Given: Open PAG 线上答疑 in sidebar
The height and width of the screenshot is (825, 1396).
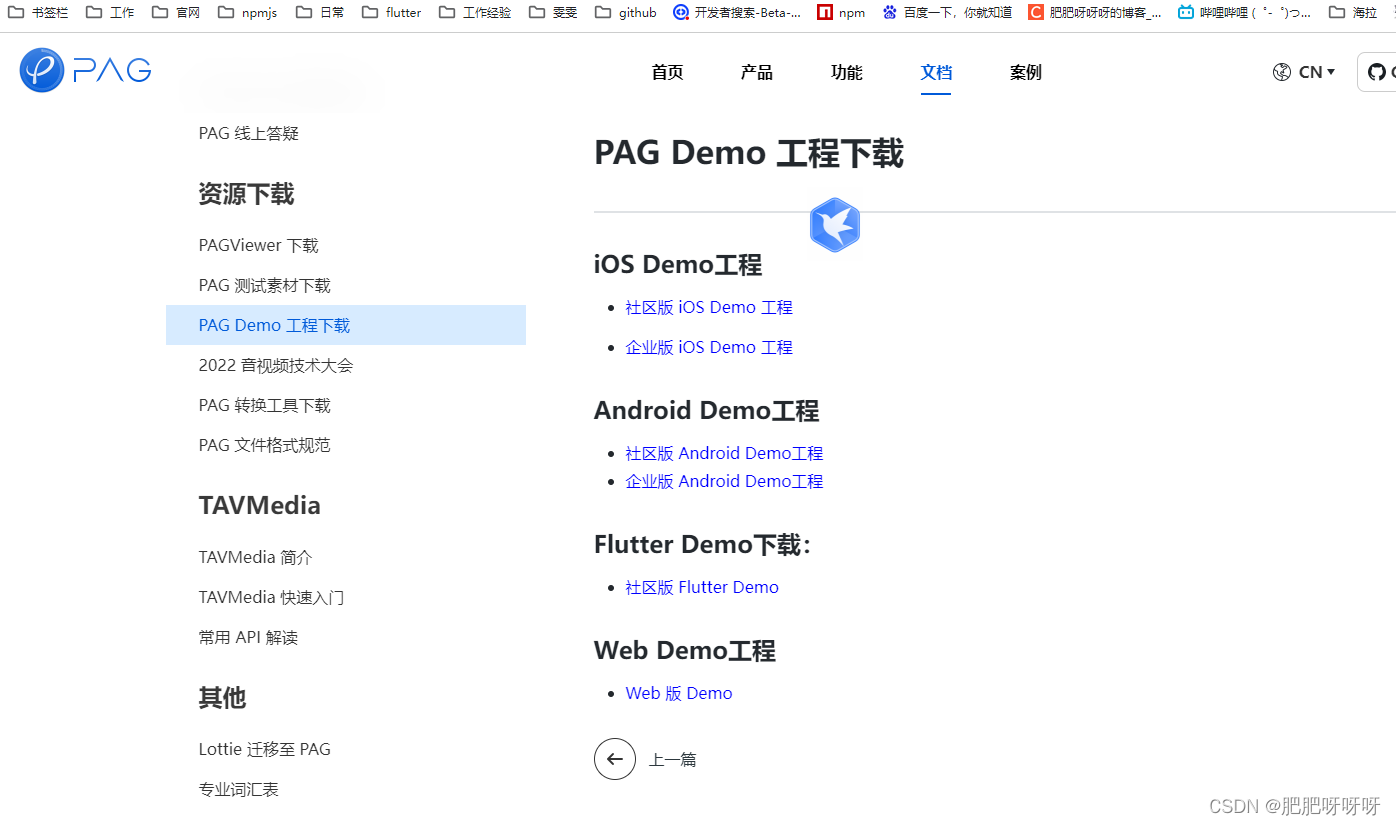Looking at the screenshot, I should point(249,133).
